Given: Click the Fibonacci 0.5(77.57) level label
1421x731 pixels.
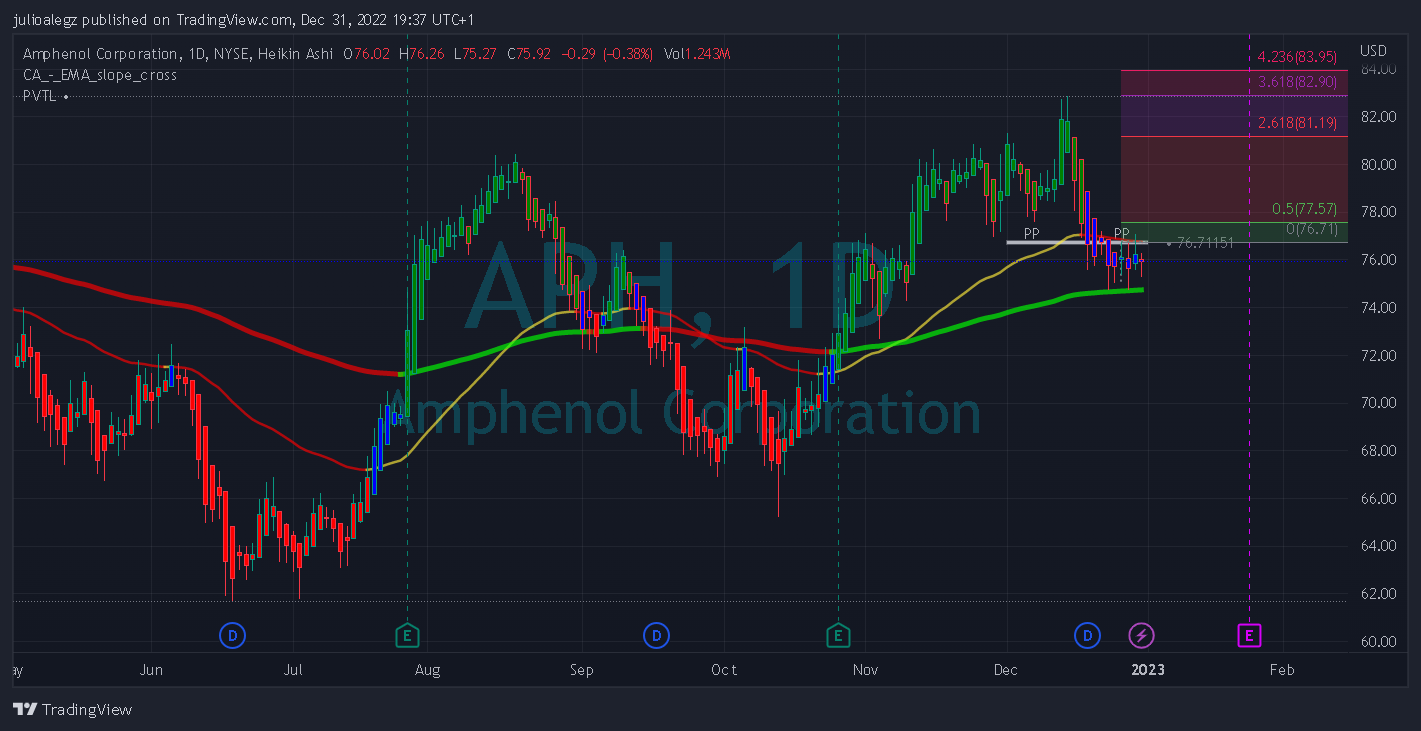Looking at the screenshot, I should point(1304,209).
